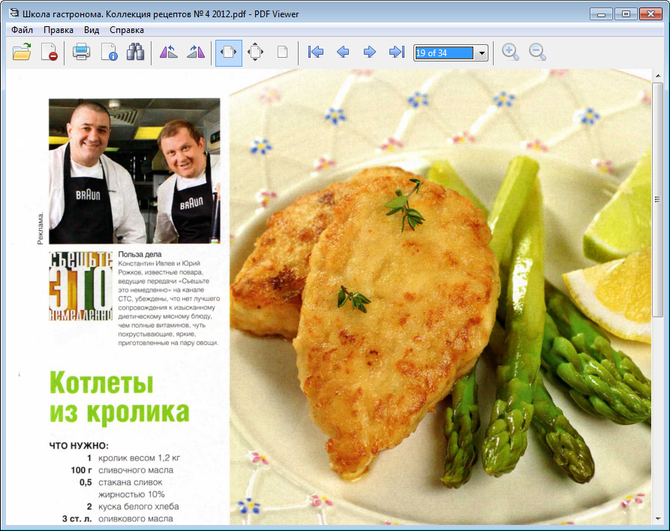Viewport: 670px width, 531px height.
Task: Click the vertical 'Реклама.' label
Action: click(40, 229)
